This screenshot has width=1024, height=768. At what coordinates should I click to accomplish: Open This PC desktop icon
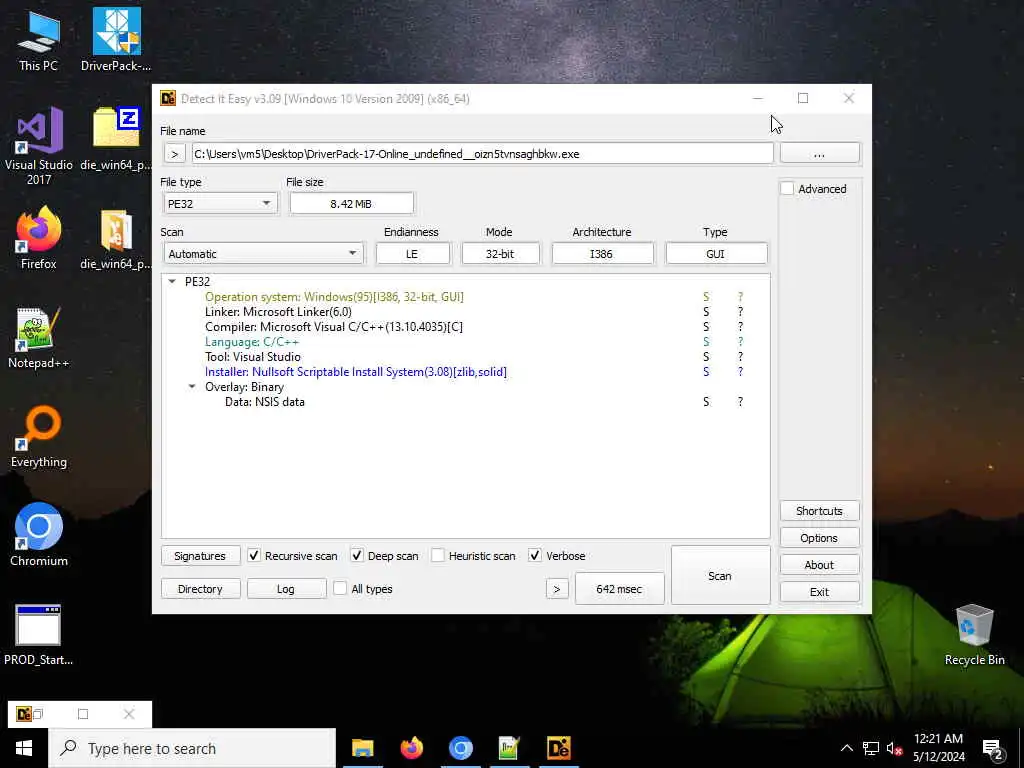[x=38, y=40]
